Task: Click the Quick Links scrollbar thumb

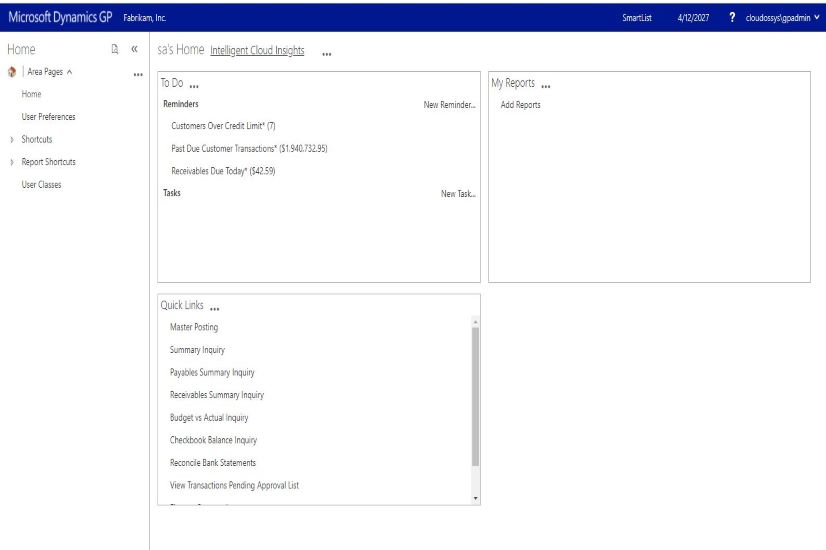Action: pyautogui.click(x=476, y=396)
